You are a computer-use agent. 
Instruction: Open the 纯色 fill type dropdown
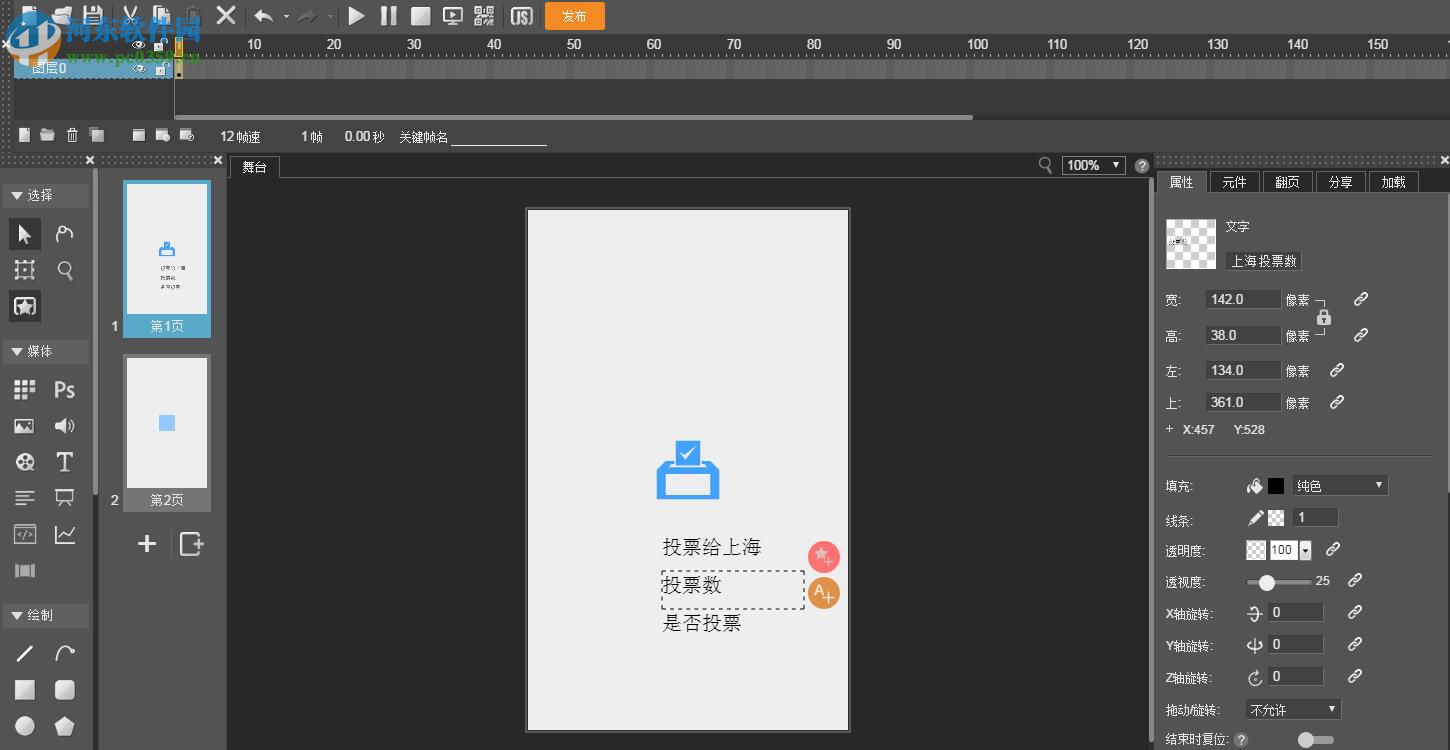(1339, 485)
